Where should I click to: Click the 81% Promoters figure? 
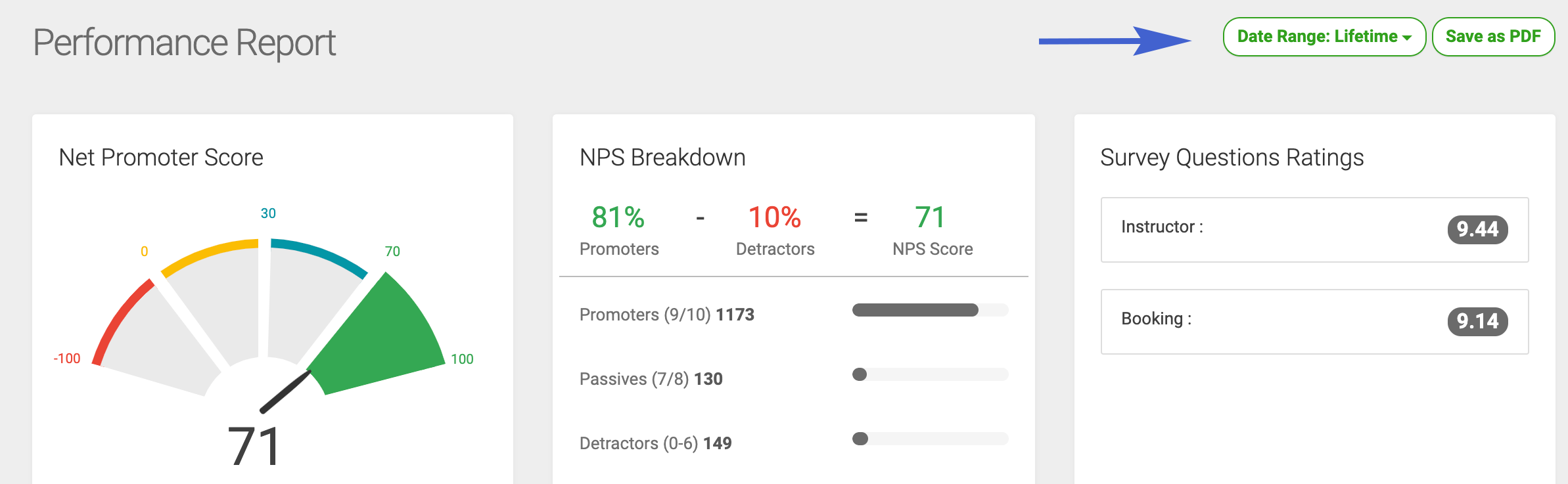(618, 217)
